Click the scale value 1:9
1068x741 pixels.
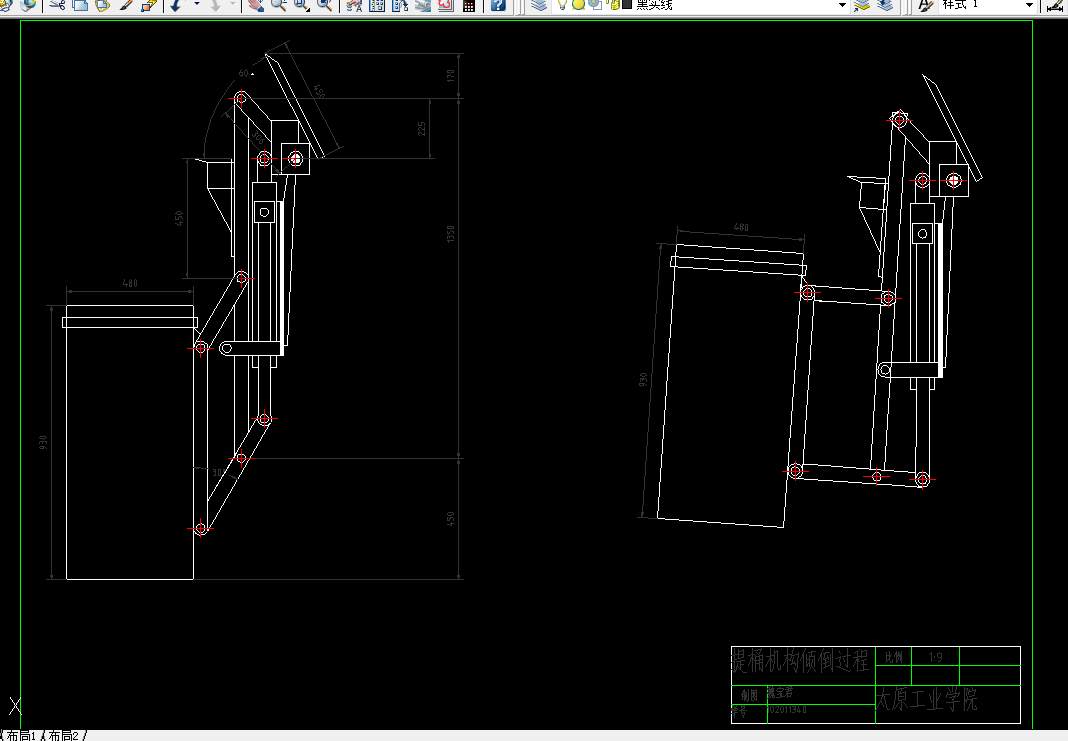pyautogui.click(x=935, y=657)
